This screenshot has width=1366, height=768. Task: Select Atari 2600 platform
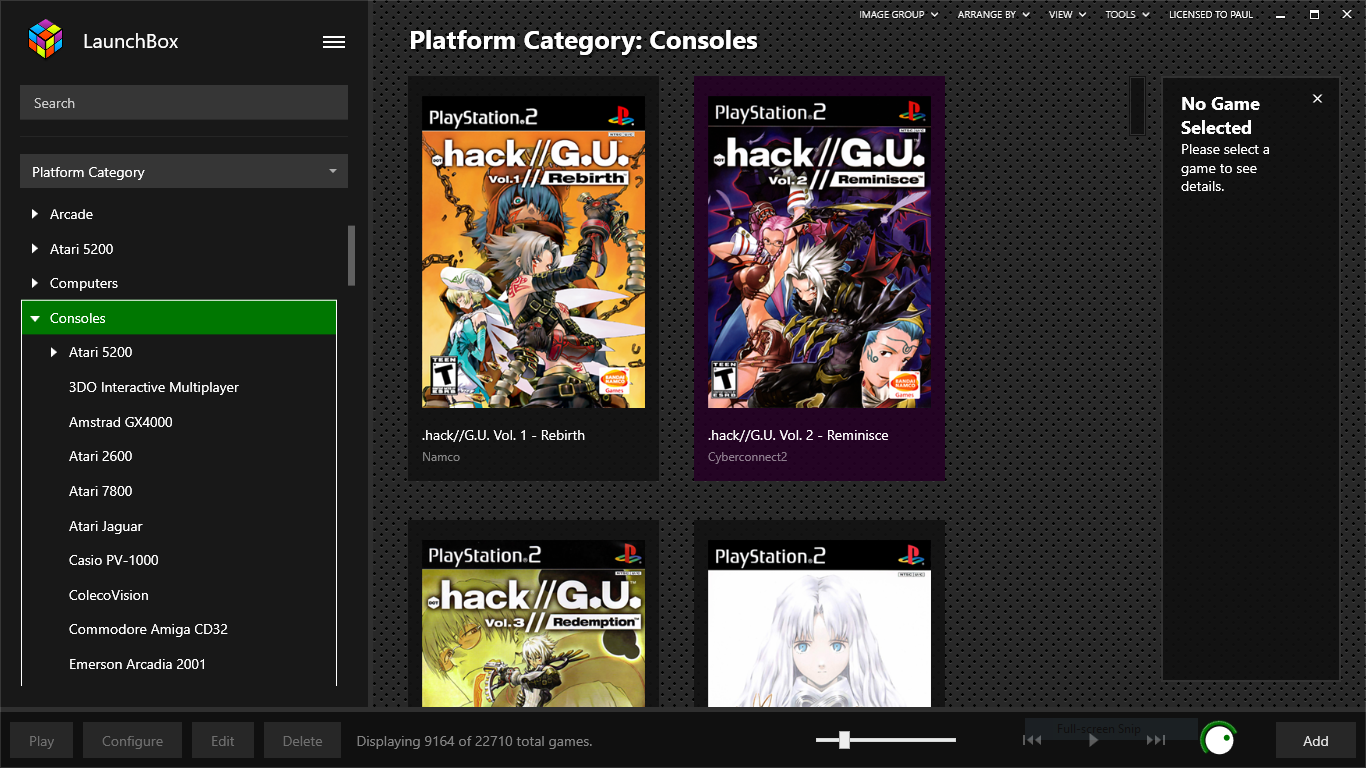(101, 456)
